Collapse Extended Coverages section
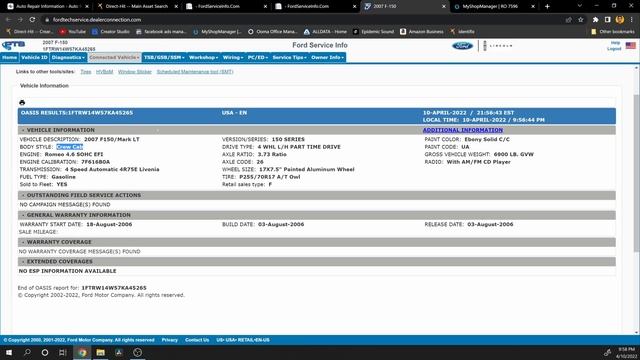 23,262
